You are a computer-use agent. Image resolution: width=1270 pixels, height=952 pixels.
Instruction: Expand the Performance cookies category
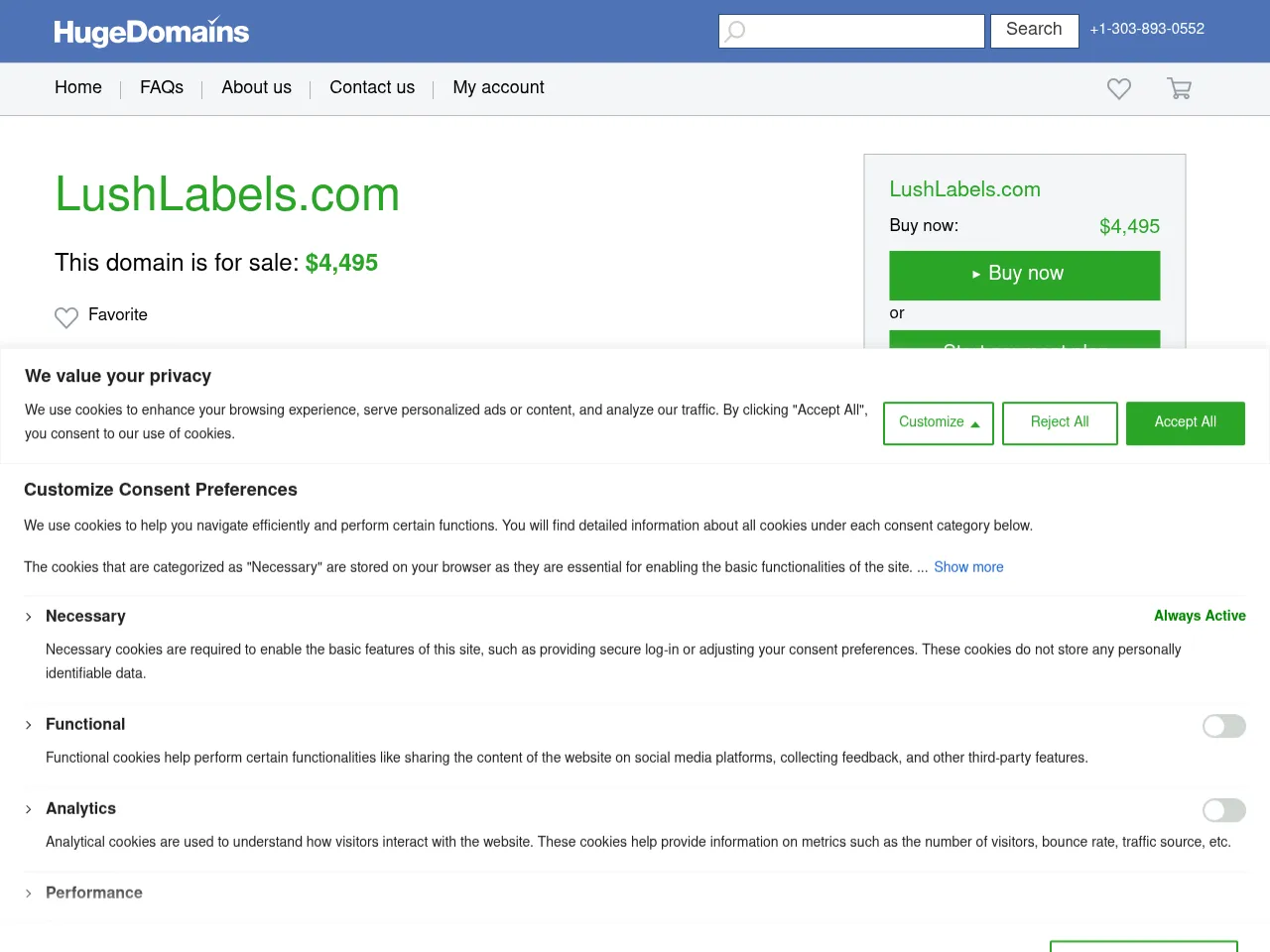[28, 893]
